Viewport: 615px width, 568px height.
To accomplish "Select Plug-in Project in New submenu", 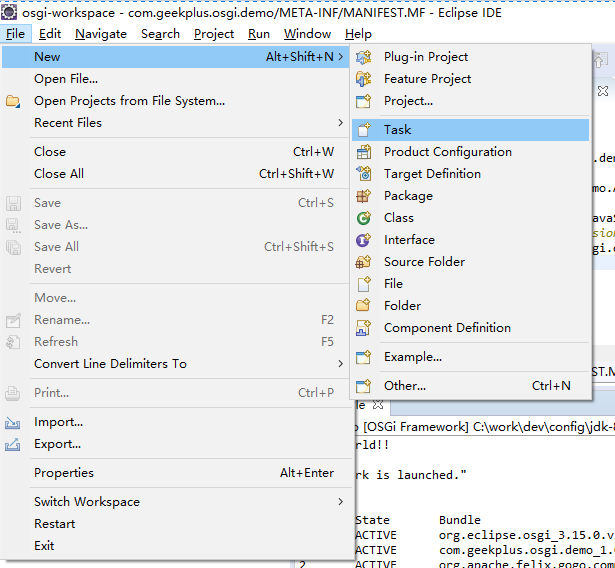I will 470,57.
